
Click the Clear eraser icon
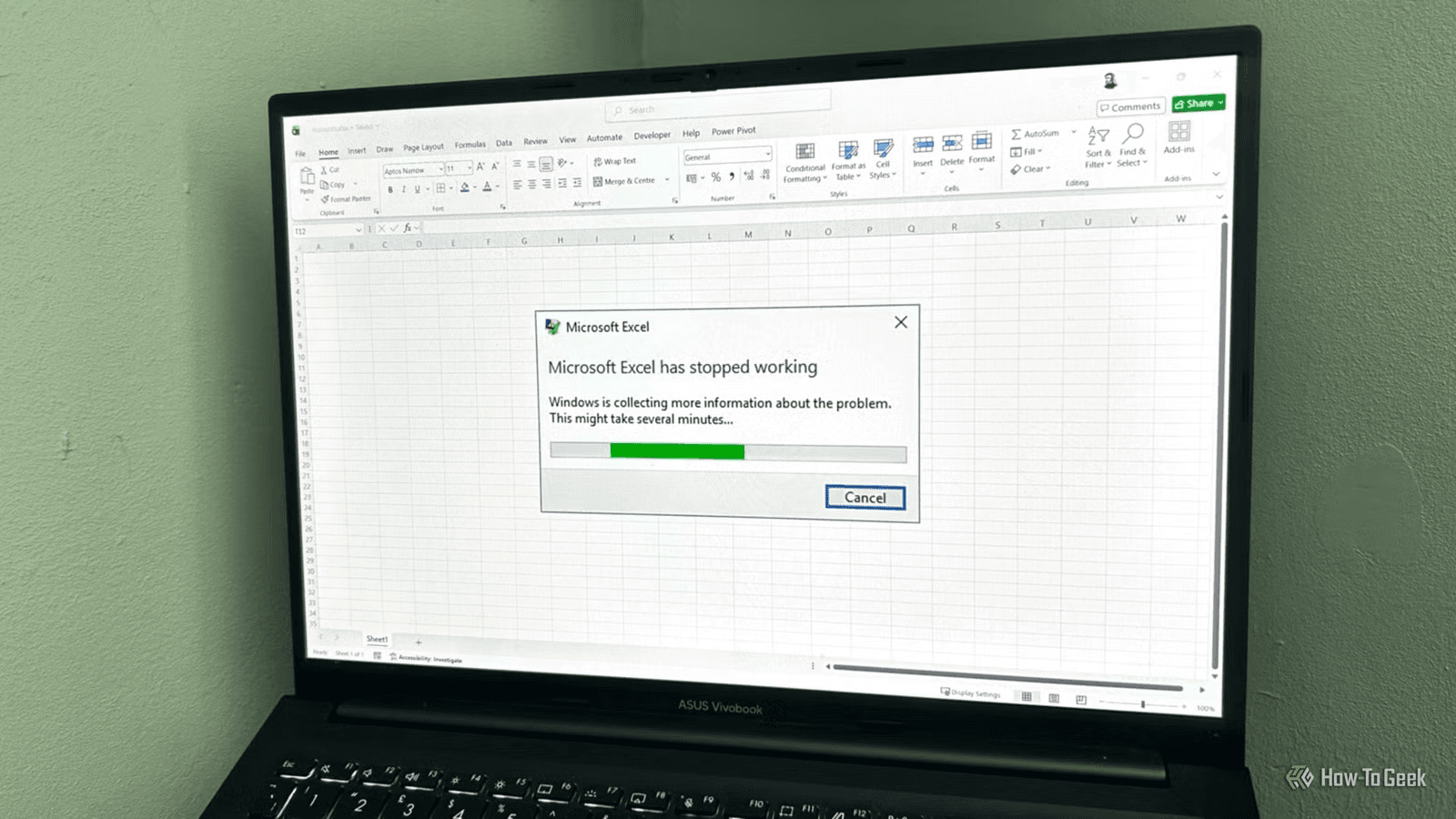click(1016, 170)
